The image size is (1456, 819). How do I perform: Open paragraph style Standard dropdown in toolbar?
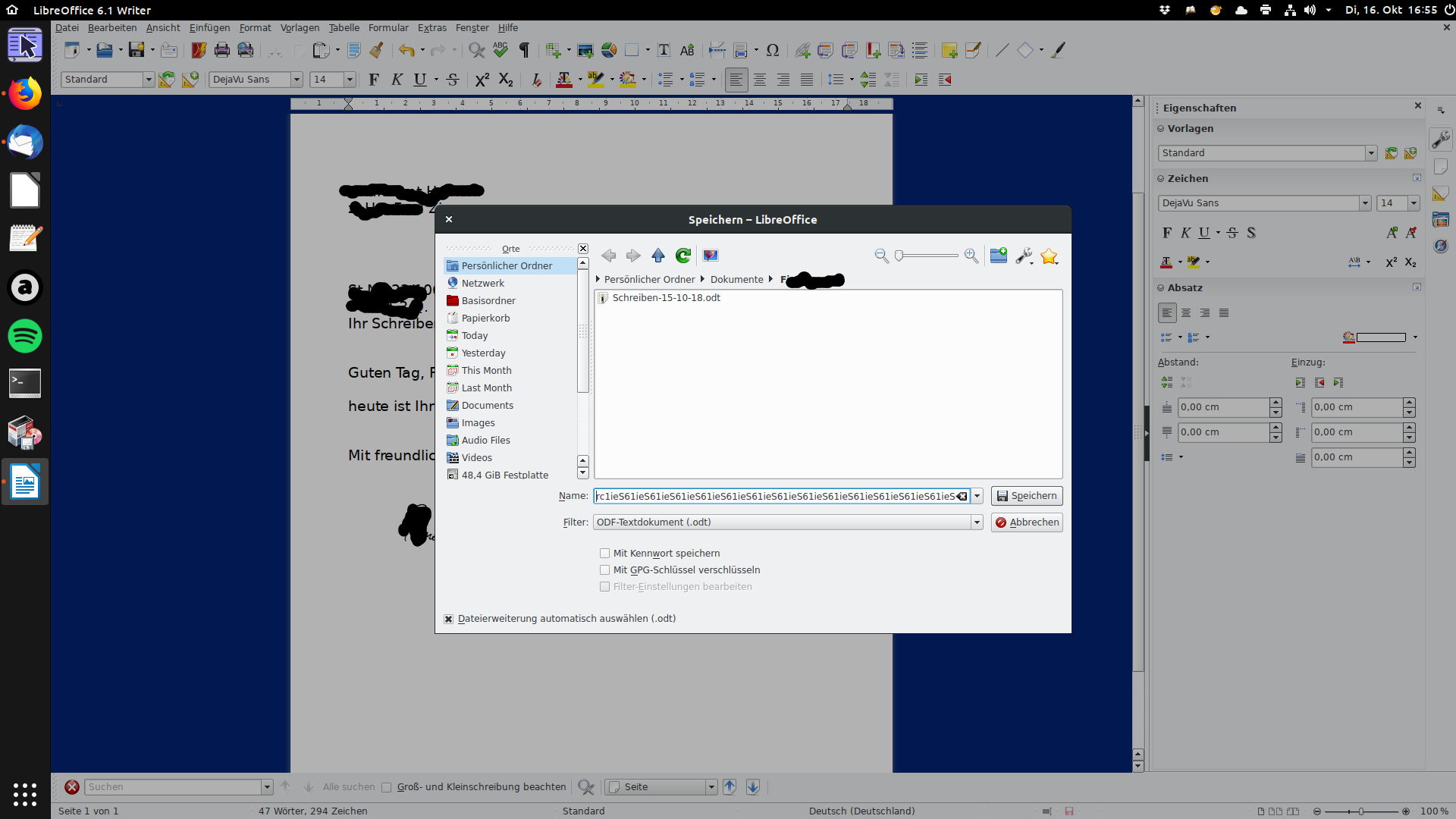(149, 80)
